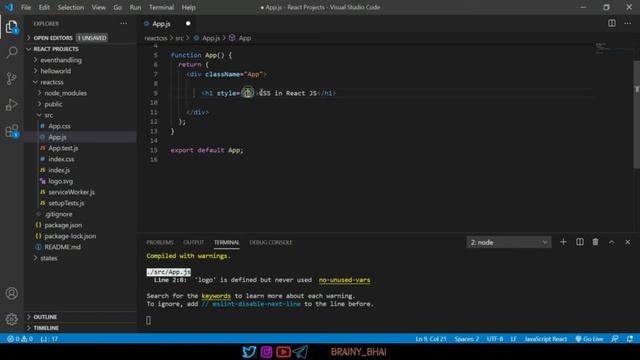This screenshot has height=360, width=640.
Task: Open the feedback icon in status bar
Action: [x=615, y=339]
